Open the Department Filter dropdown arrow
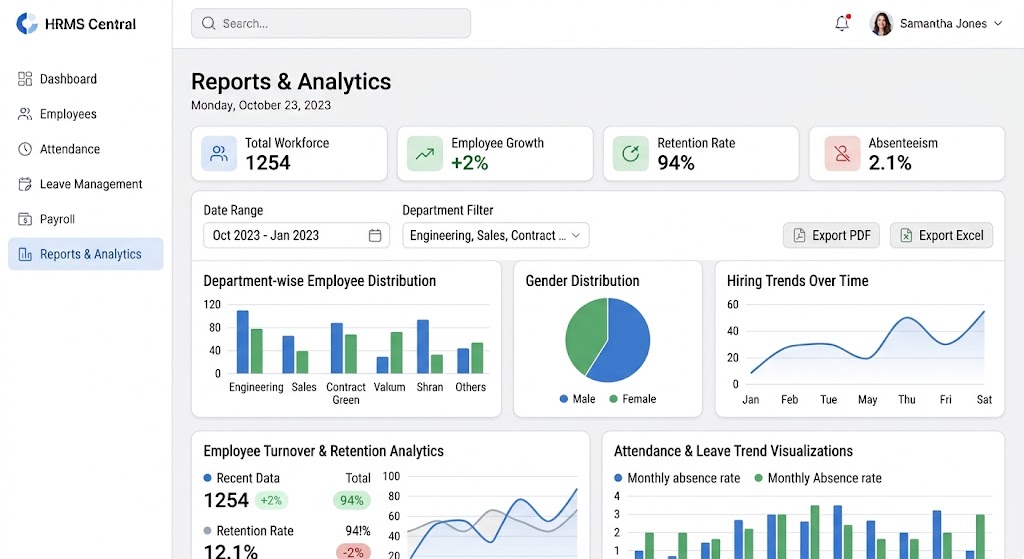The height and width of the screenshot is (559, 1024). click(575, 236)
